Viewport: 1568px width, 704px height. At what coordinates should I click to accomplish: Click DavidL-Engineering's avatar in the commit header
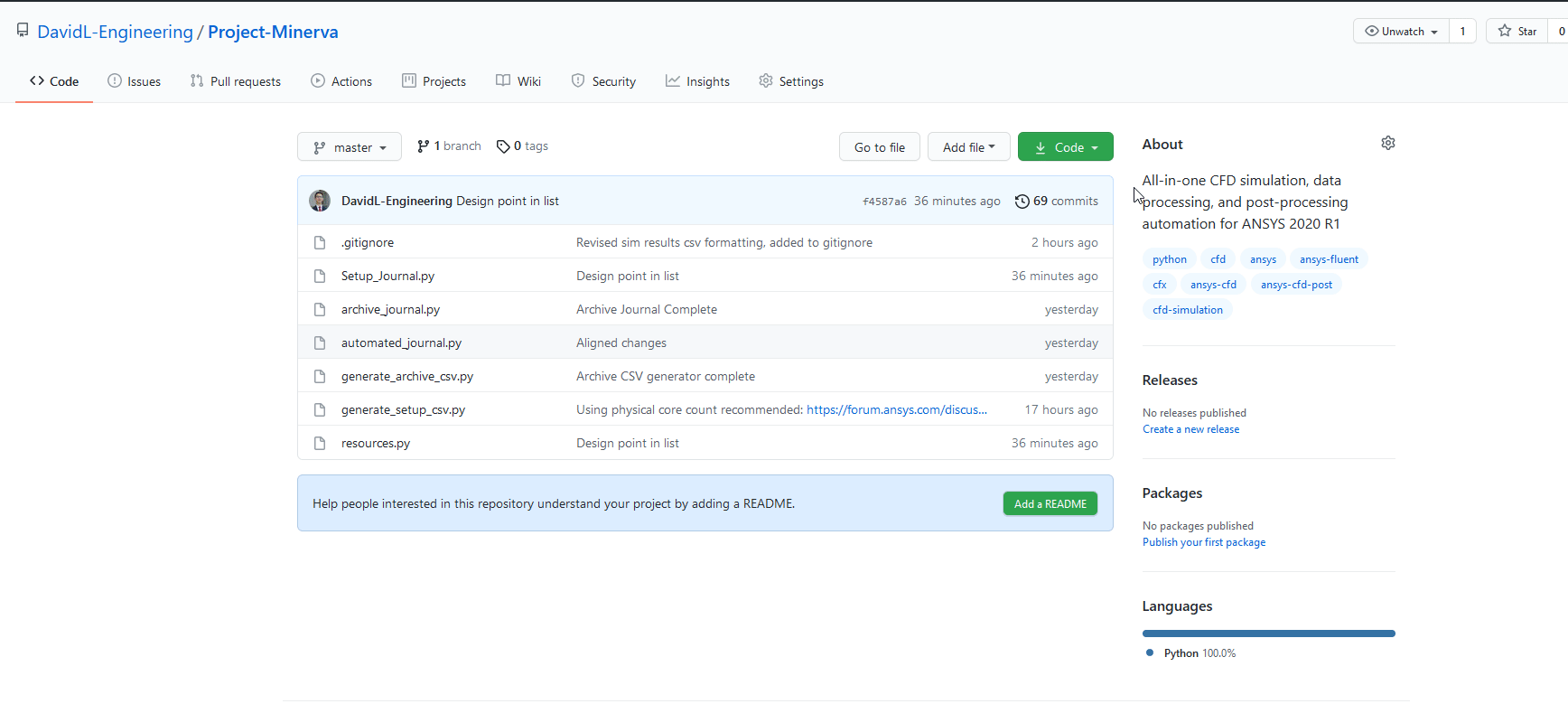320,201
